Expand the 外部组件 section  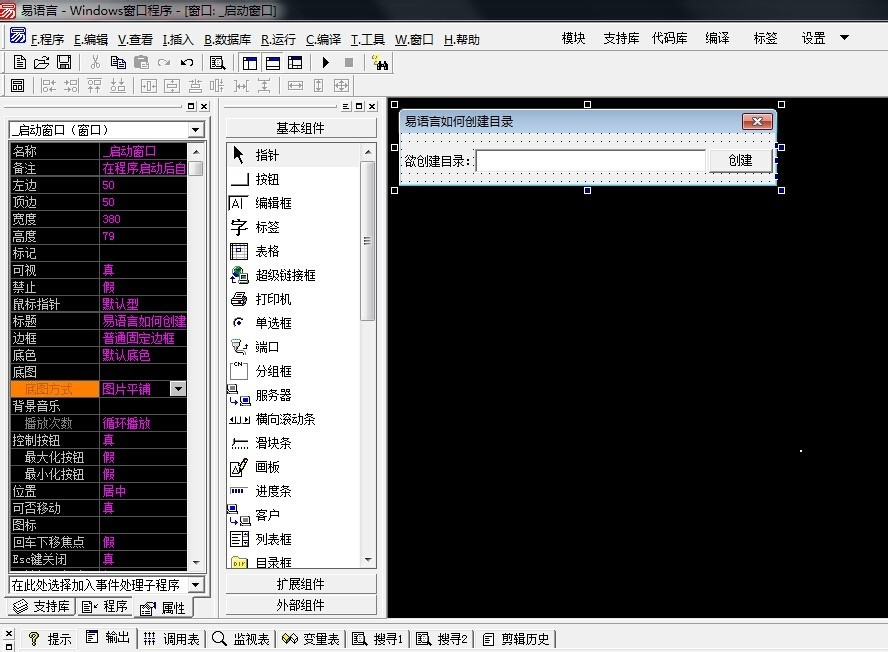pos(301,605)
